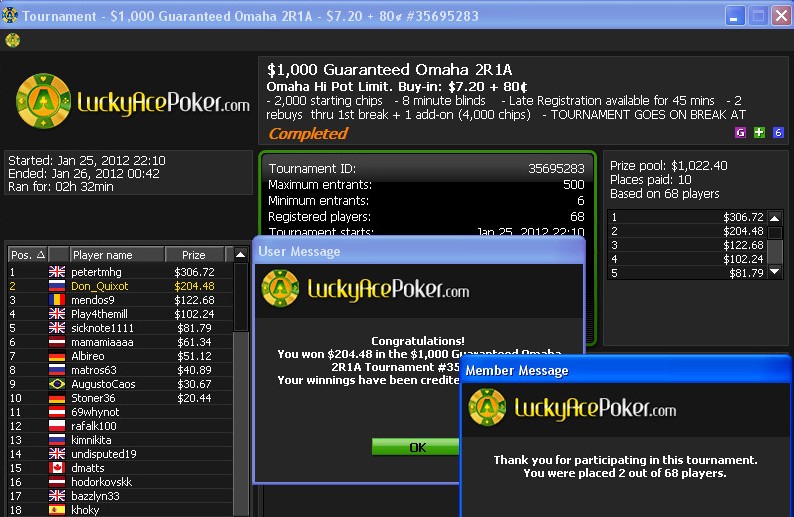The height and width of the screenshot is (517, 794).
Task: Click the Registered players row
Action: pos(426,217)
